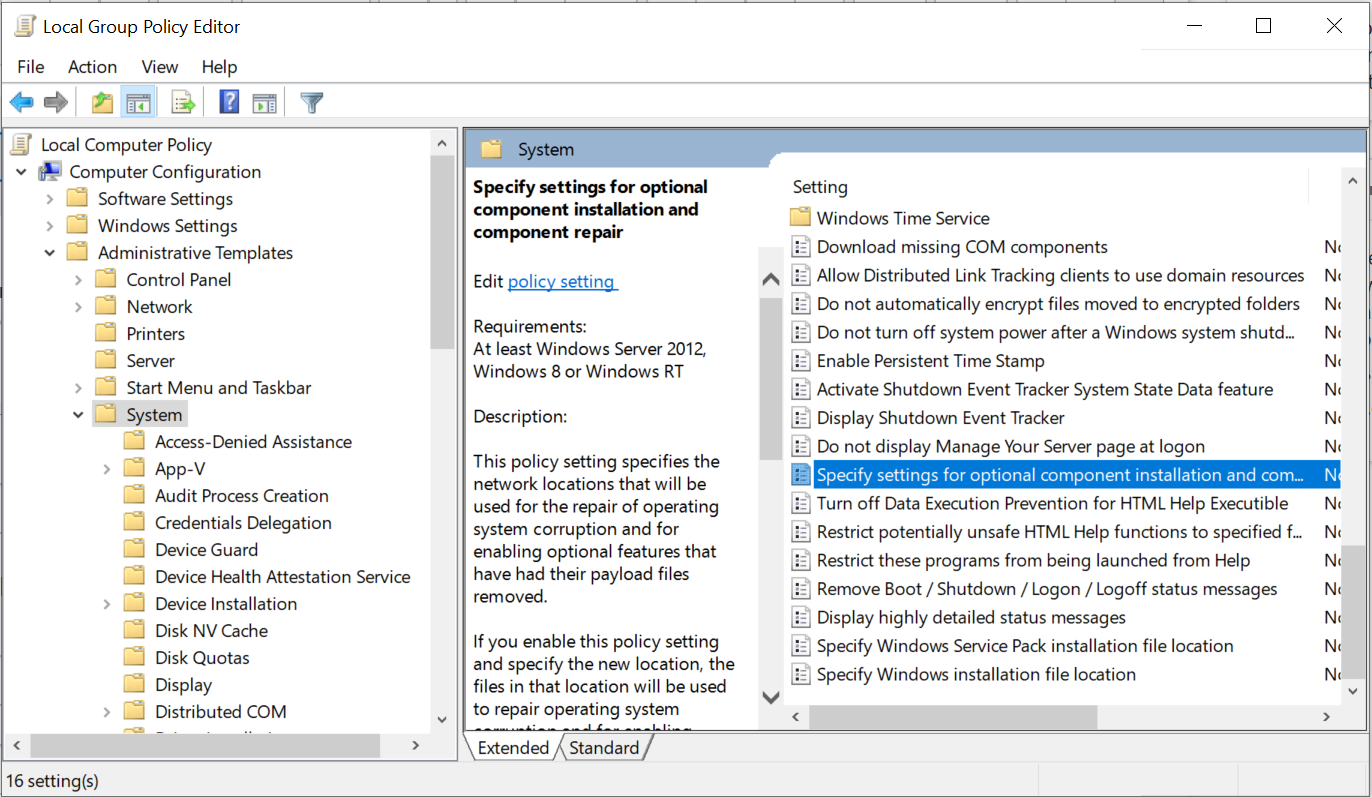The image size is (1372, 797).
Task: Collapse the Administrative Templates tree node
Action: [x=50, y=253]
